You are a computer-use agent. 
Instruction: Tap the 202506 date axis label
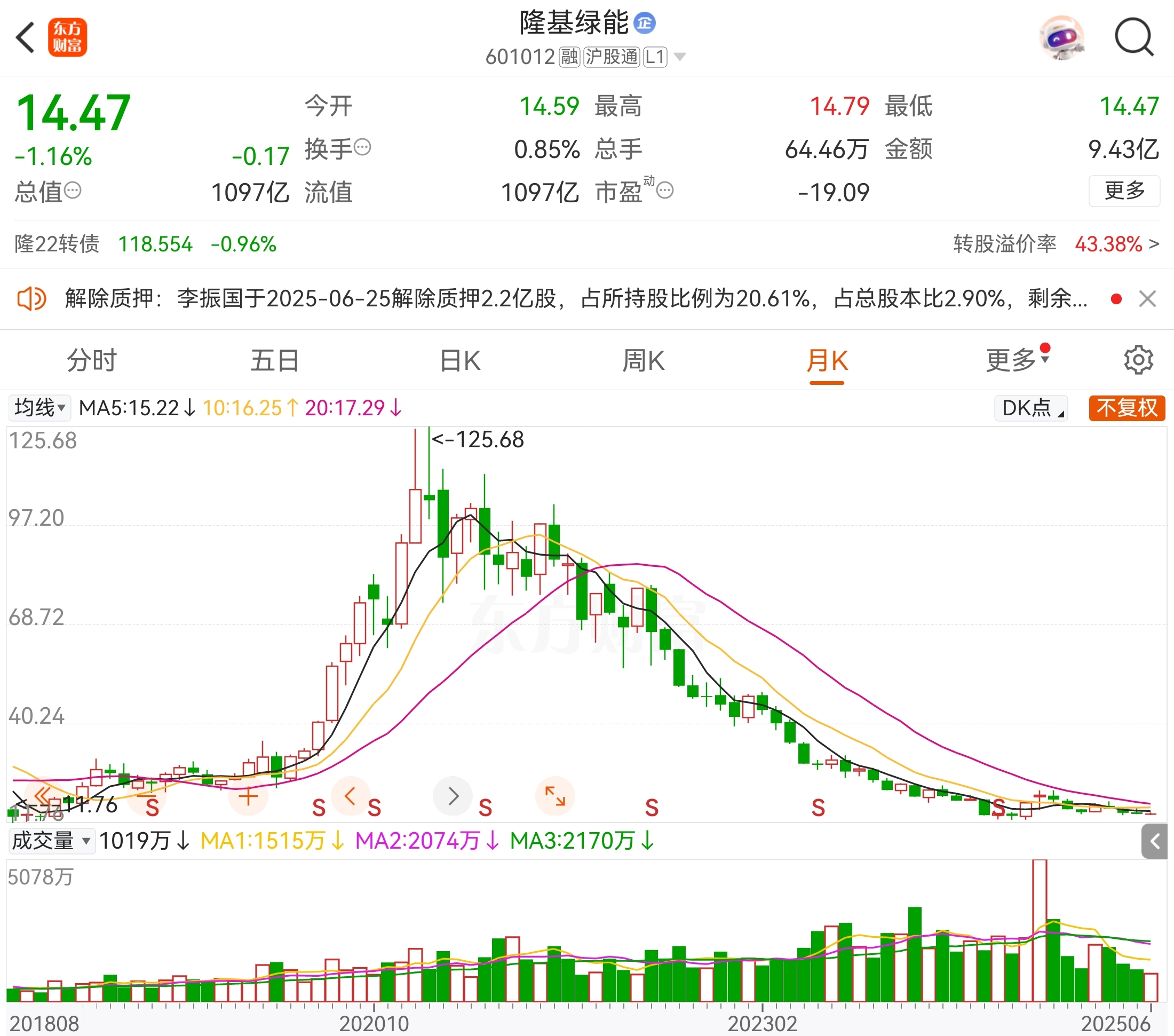(x=1115, y=1024)
